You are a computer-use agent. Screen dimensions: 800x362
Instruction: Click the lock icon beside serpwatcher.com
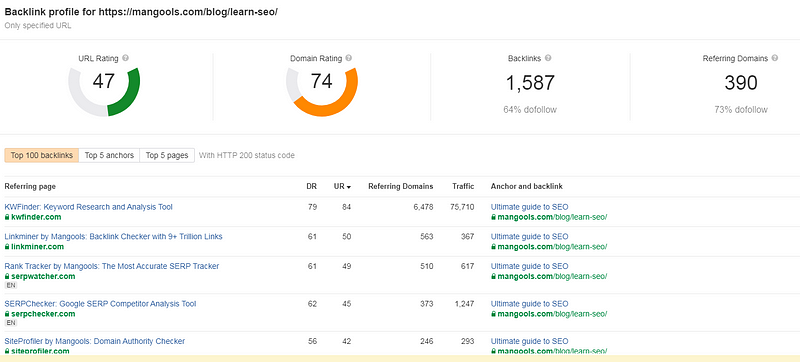pos(7,276)
